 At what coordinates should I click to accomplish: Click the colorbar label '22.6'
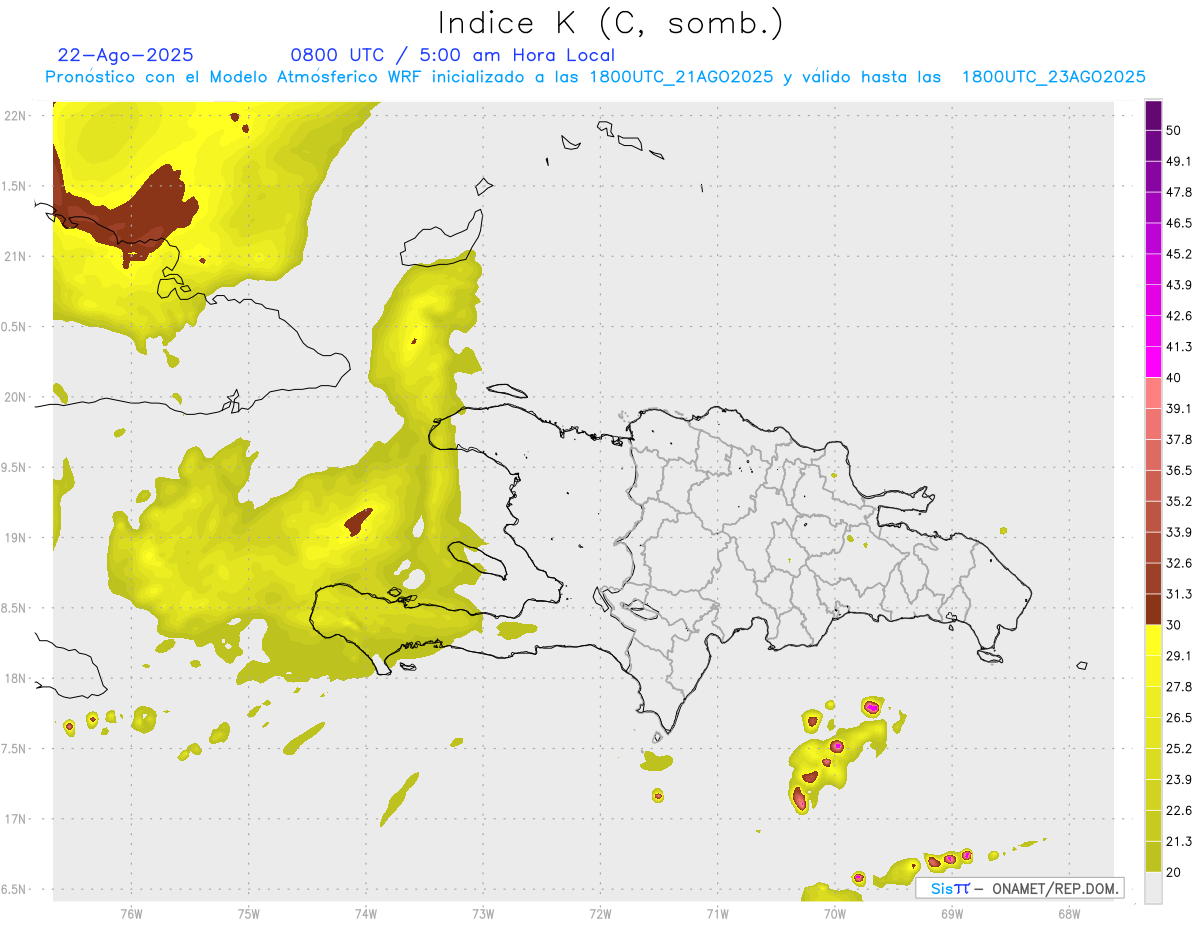(x=1179, y=811)
